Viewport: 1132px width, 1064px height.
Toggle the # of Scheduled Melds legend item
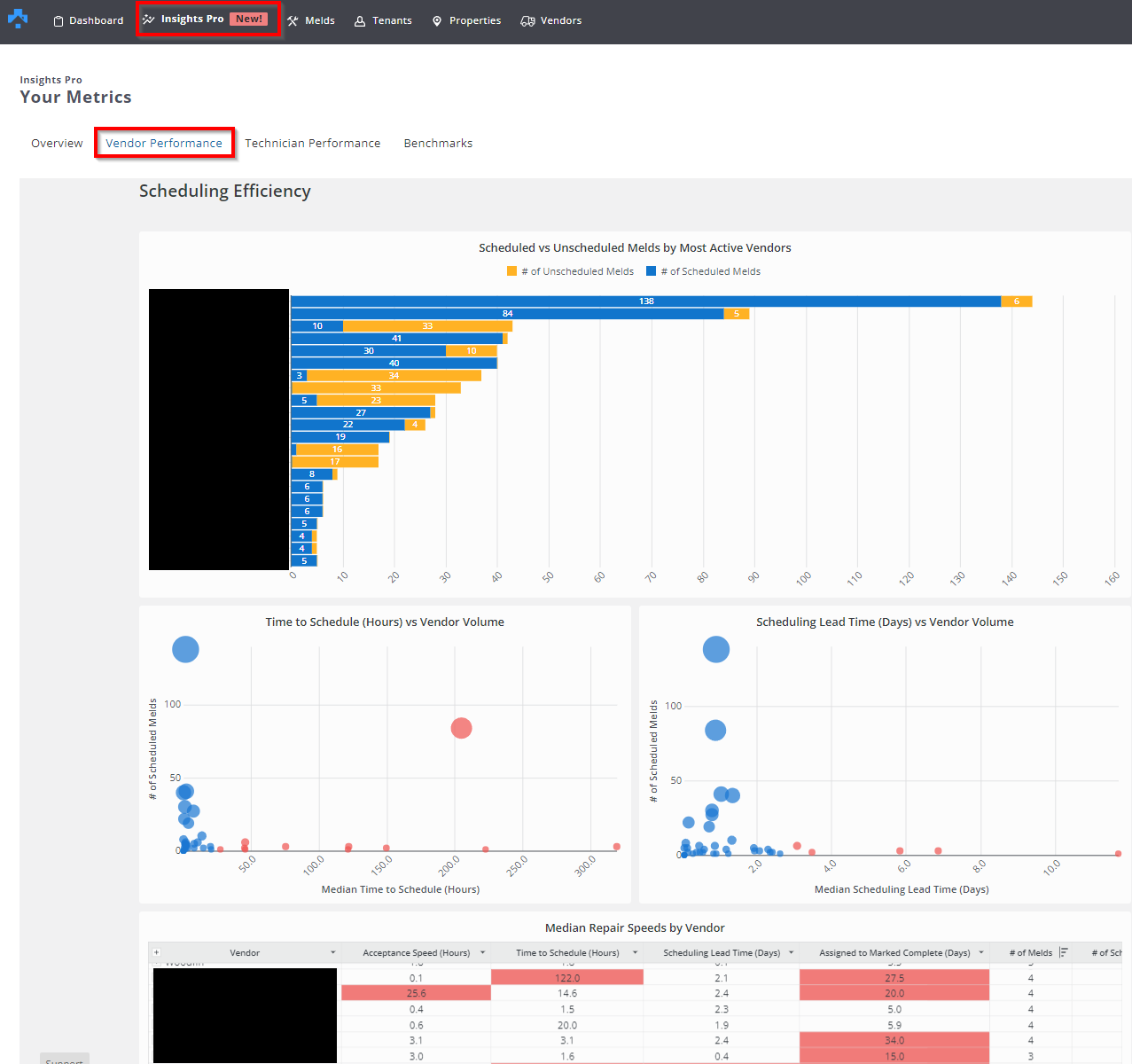704,271
